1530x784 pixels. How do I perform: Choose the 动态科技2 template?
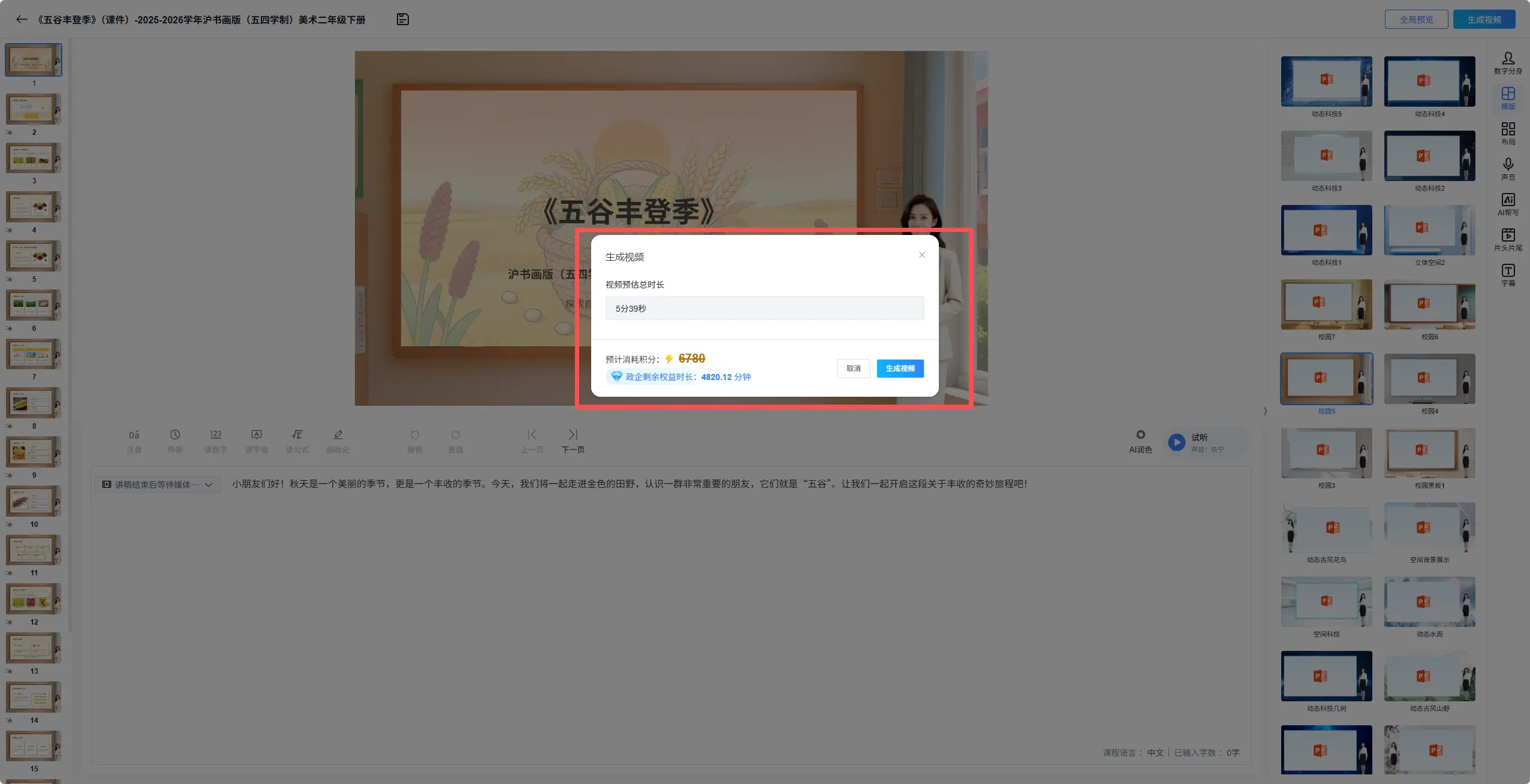coord(1429,156)
